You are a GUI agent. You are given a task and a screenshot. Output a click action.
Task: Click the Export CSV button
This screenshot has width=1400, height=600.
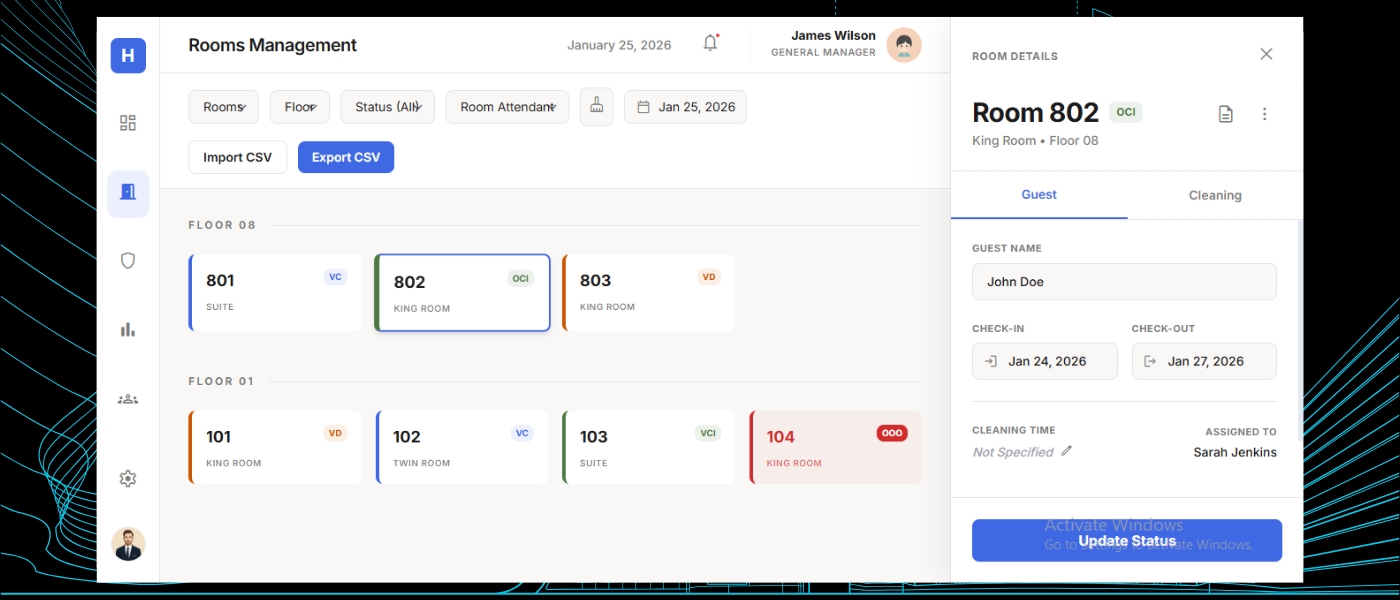click(346, 157)
